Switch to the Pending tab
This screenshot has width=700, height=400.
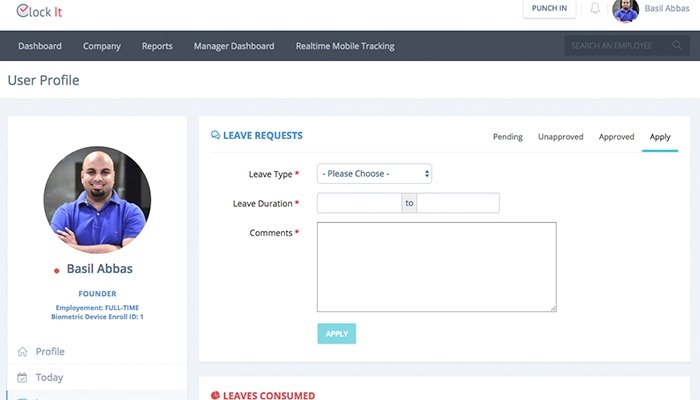[507, 137]
